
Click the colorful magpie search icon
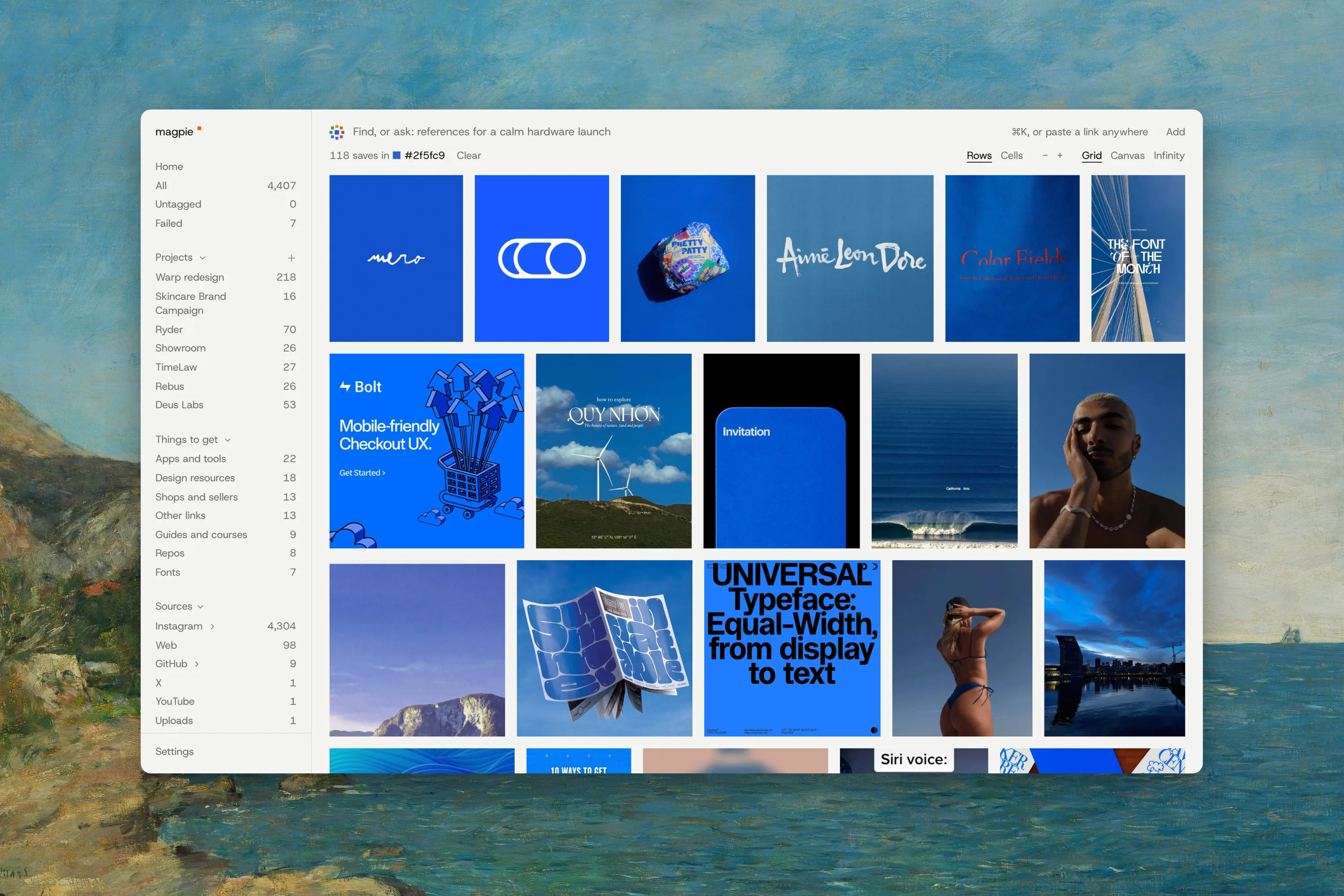(336, 132)
